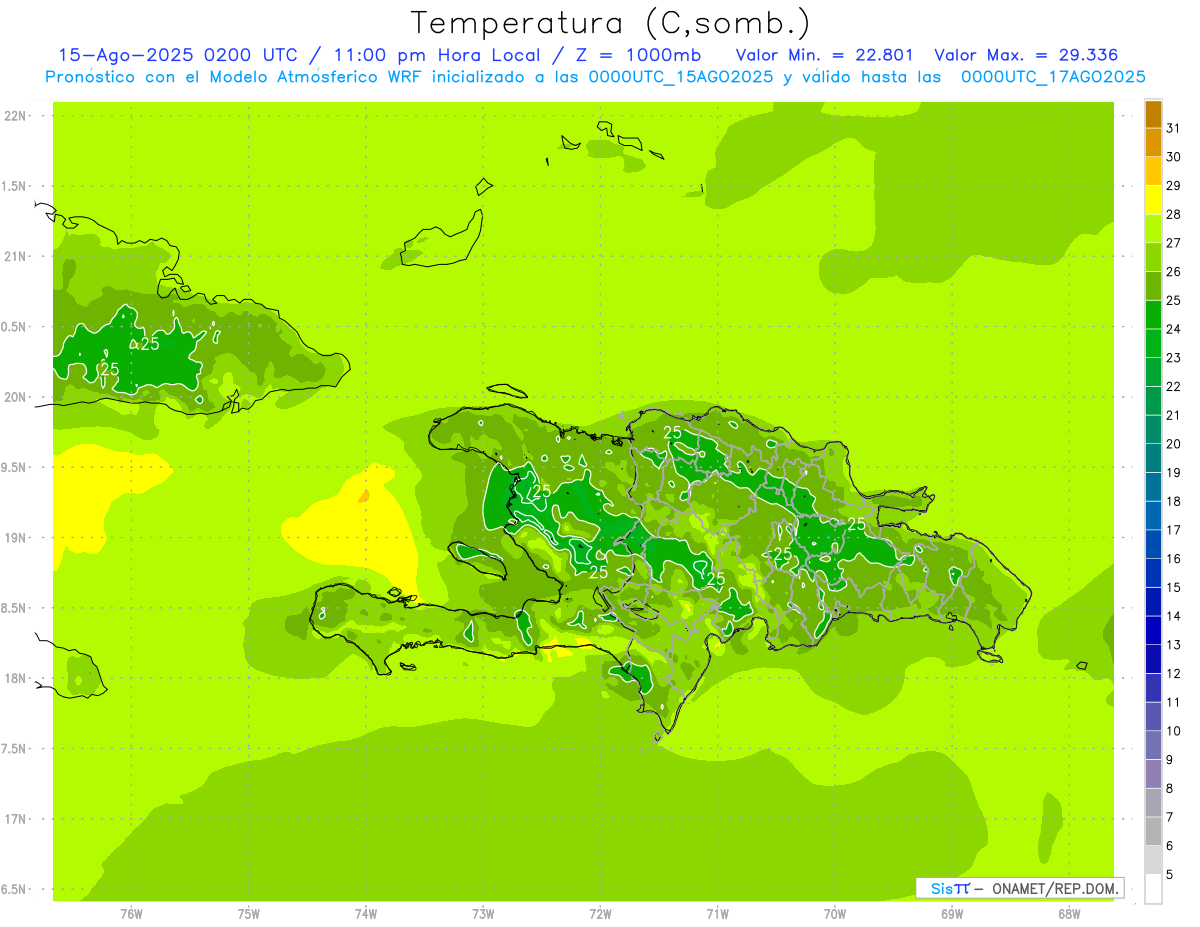Select "Valor Min. = 22.801"
Screen dimensions: 1200x927
coord(824,55)
